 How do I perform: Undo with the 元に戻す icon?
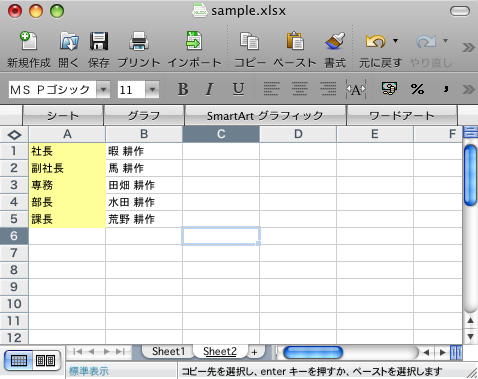(x=375, y=41)
